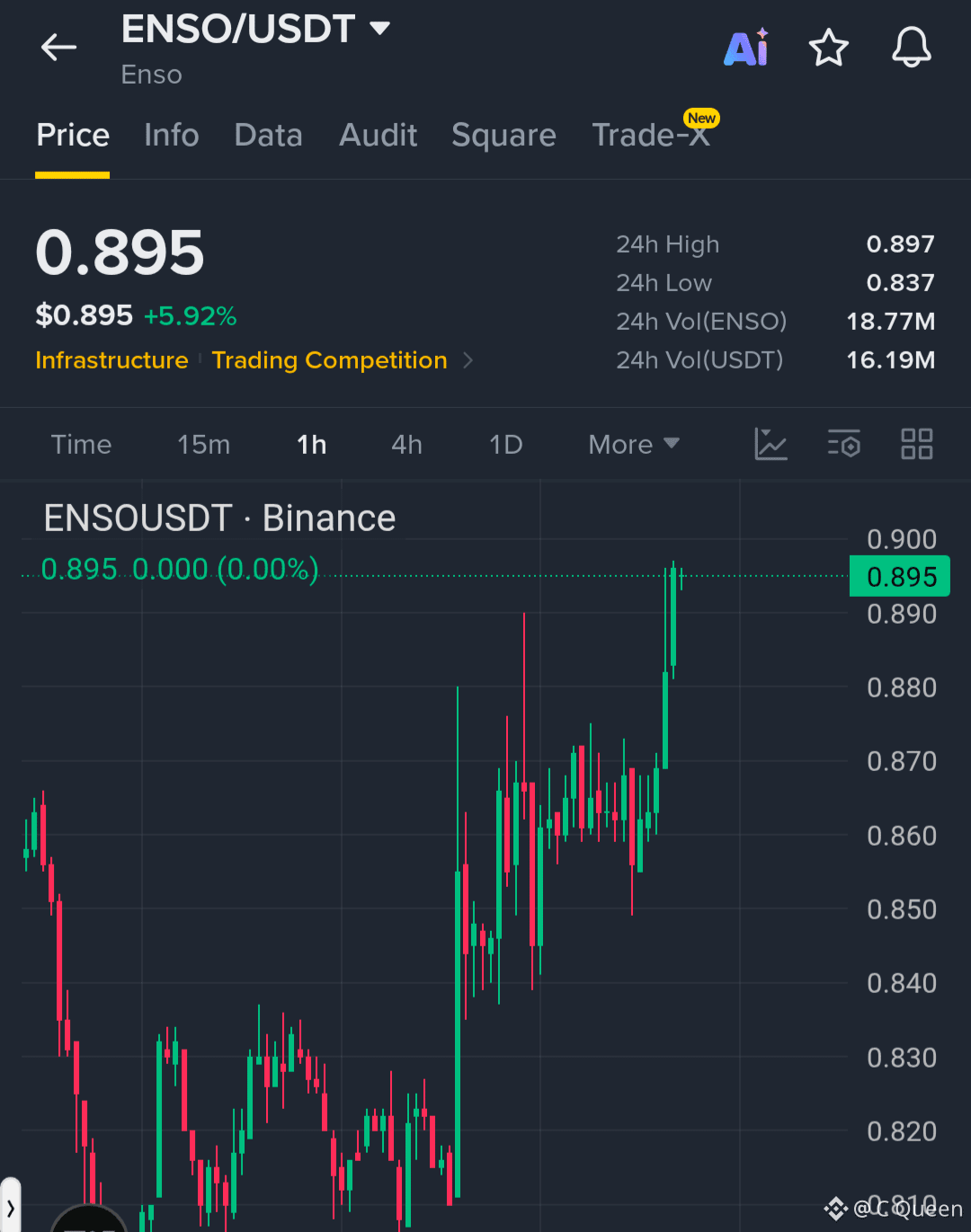
Task: Select the 15m chart interval
Action: [203, 444]
